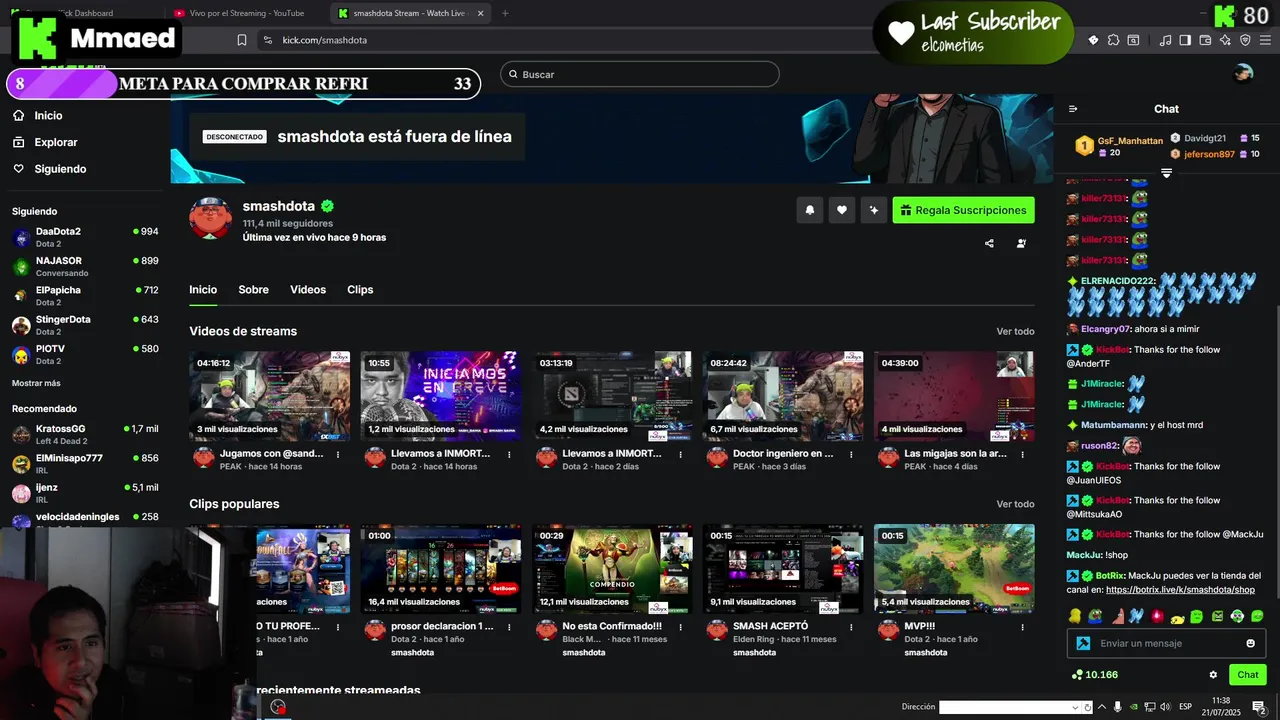Open the 'SMASH ACEPTÓ' clip thumbnail
The width and height of the screenshot is (1280, 720).
coord(783,569)
